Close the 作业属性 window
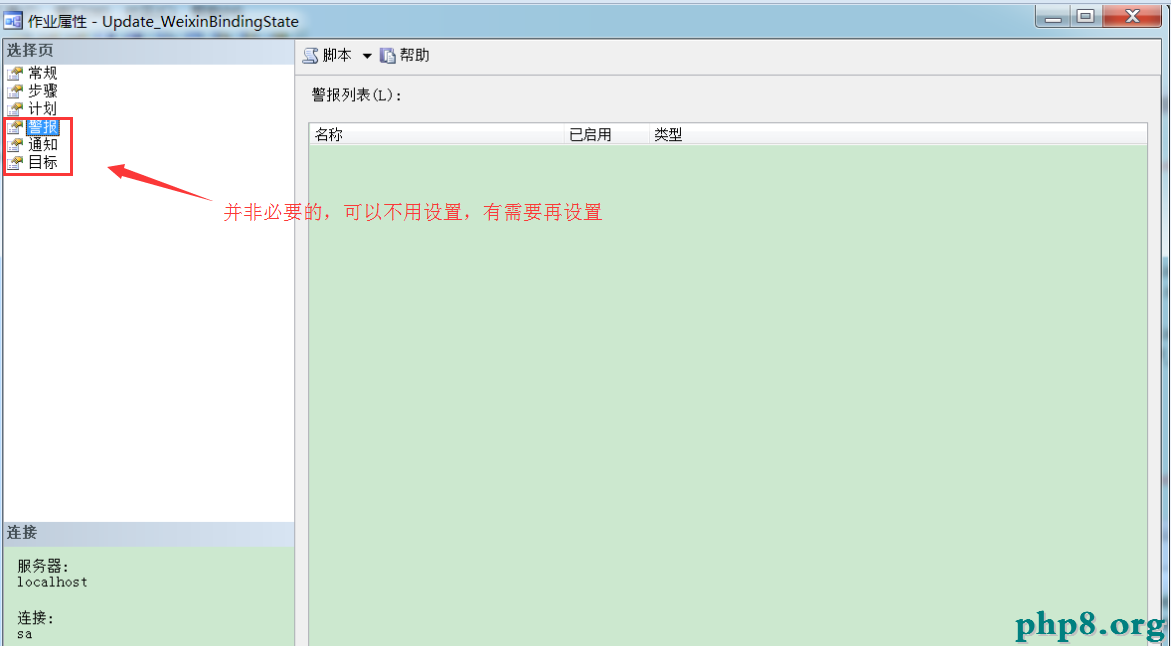This screenshot has height=646, width=1171. coord(1132,17)
